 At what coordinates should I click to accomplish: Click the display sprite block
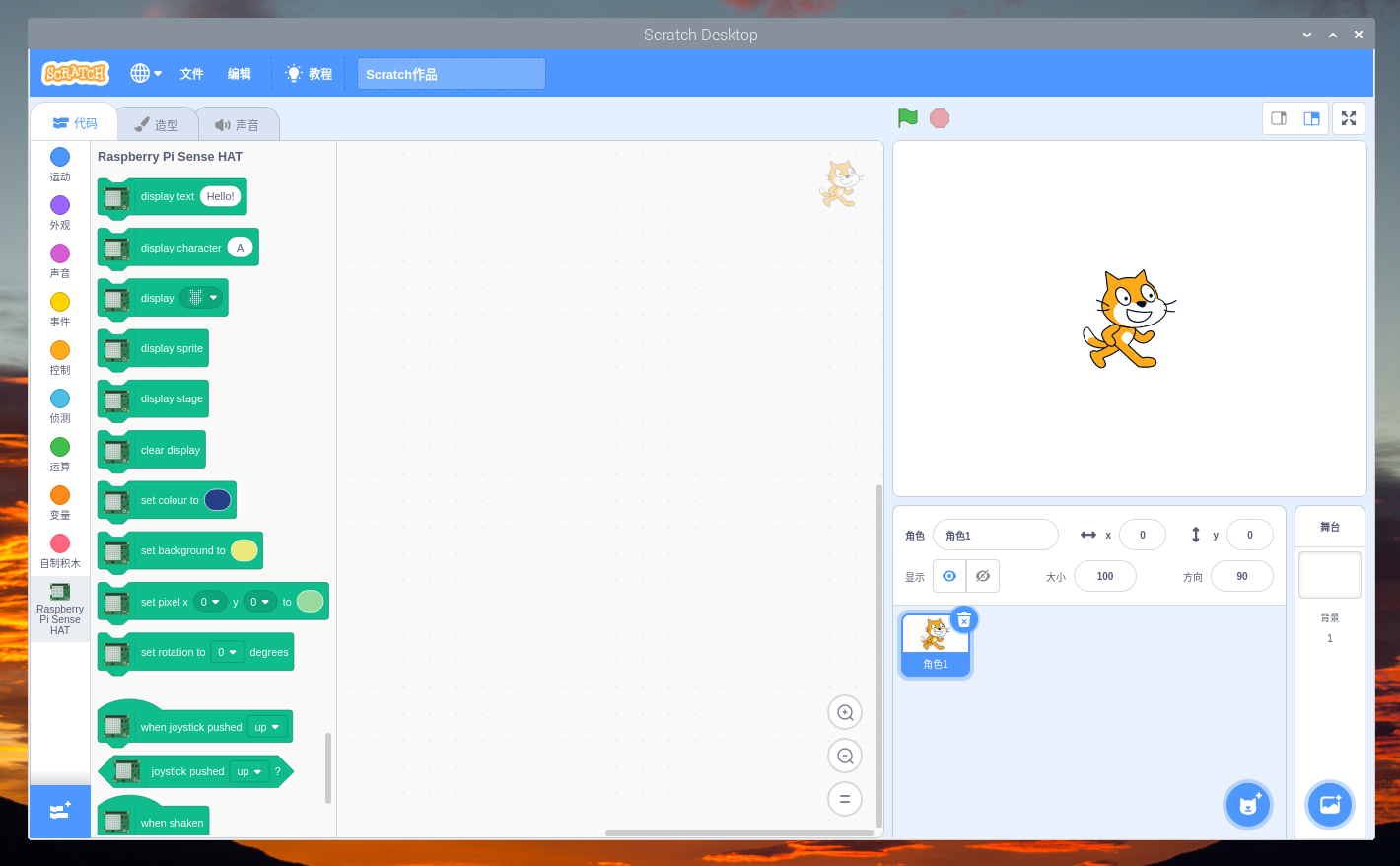click(x=153, y=348)
